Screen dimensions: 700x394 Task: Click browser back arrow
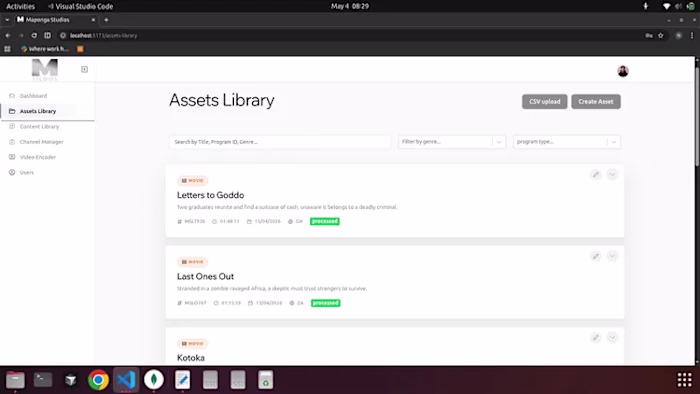pyautogui.click(x=8, y=35)
